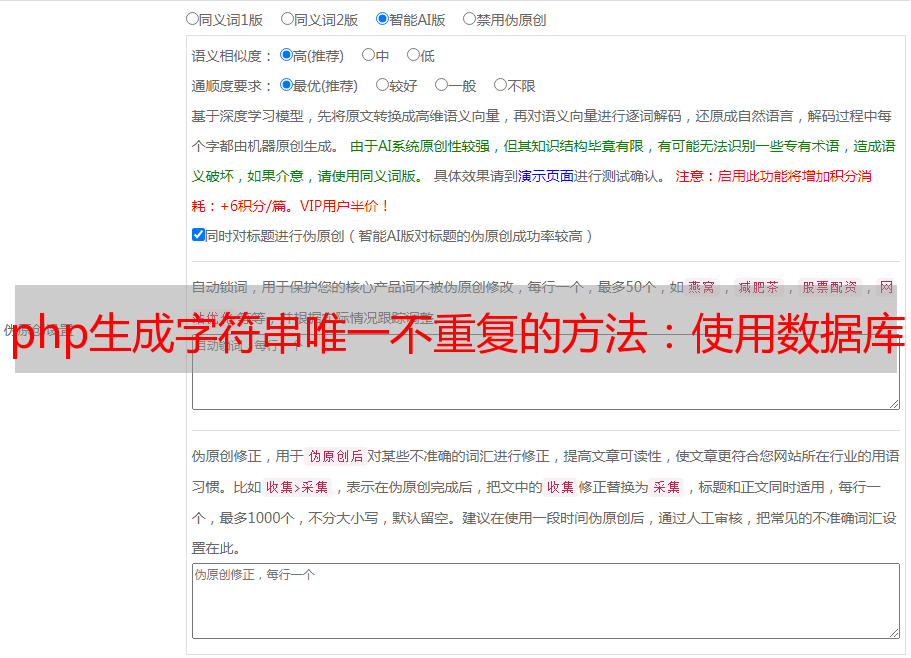Click inside the 伪原创修正 text area
This screenshot has height=658, width=911.
tap(546, 601)
